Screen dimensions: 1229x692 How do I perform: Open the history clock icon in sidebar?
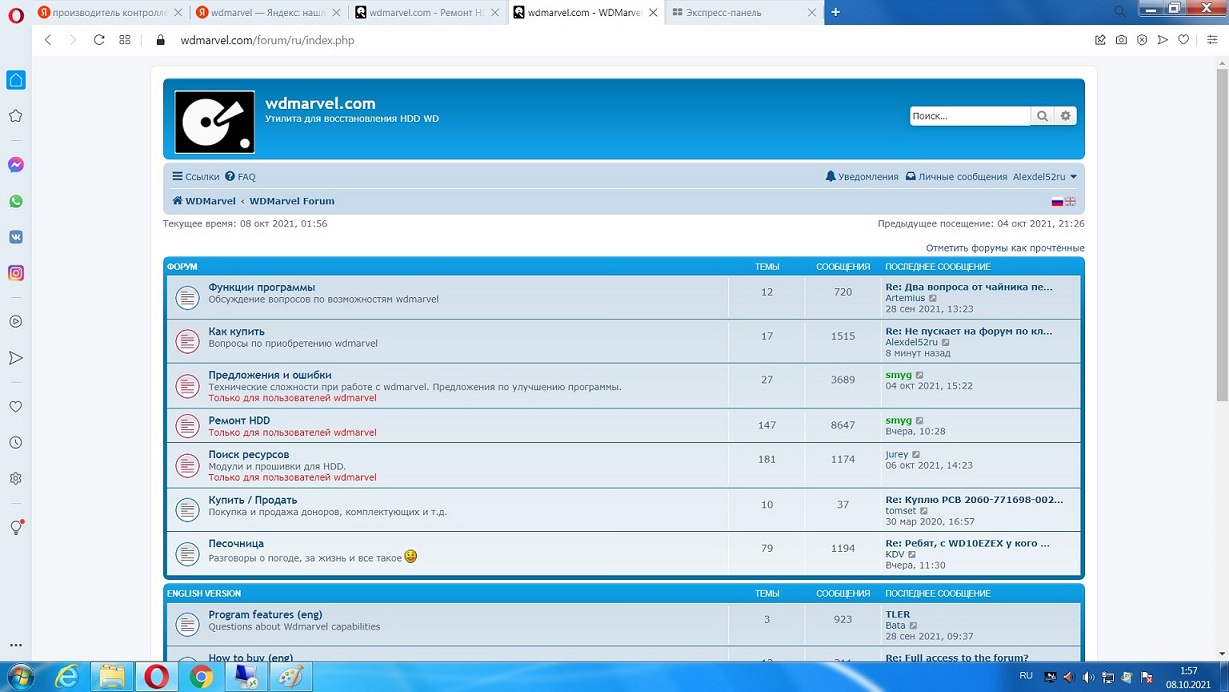pyautogui.click(x=16, y=442)
